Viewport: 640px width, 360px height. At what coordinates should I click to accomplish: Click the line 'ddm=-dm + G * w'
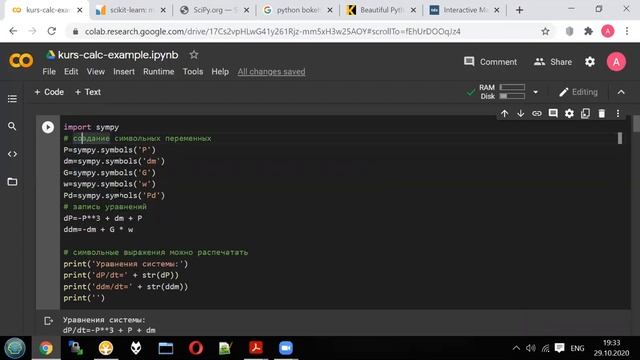click(98, 230)
